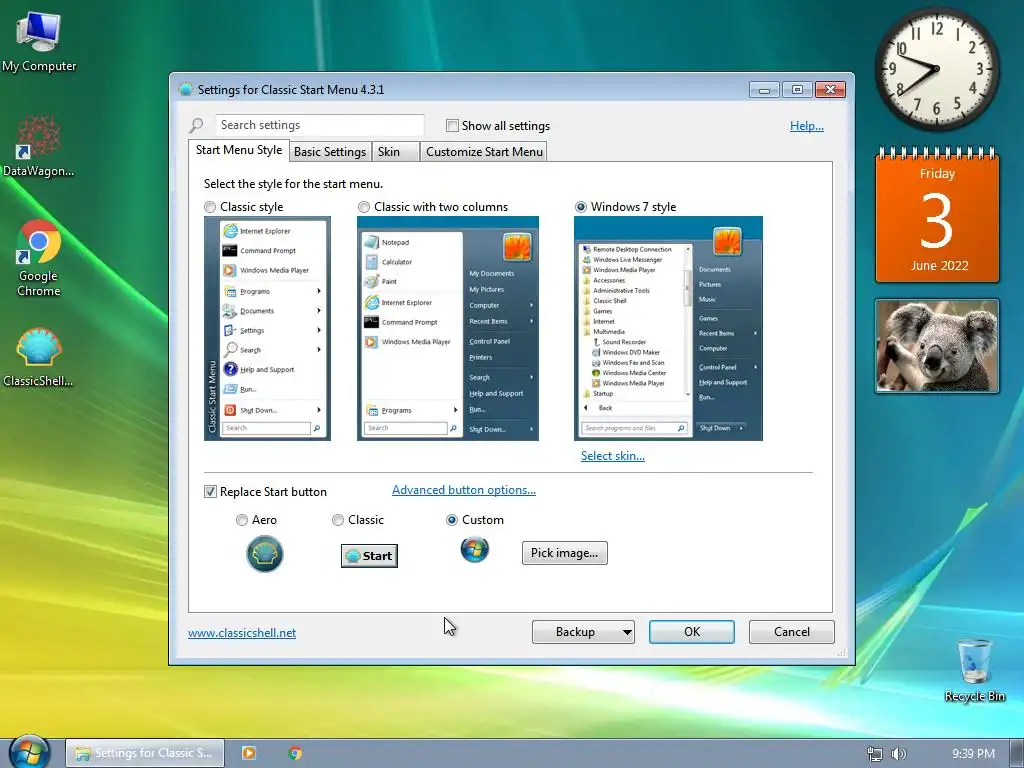Image resolution: width=1024 pixels, height=768 pixels.
Task: Click the shell icon in dialog title bar
Action: click(x=185, y=89)
